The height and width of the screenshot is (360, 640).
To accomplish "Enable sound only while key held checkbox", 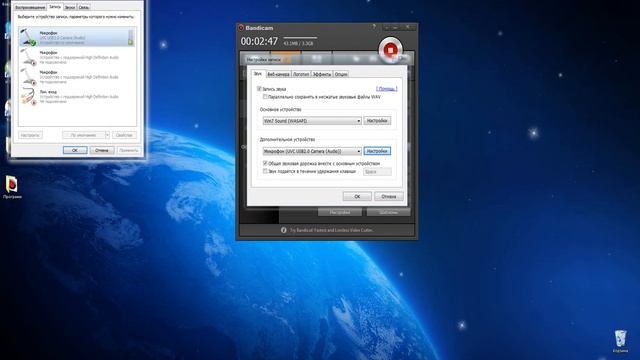I will 265,171.
